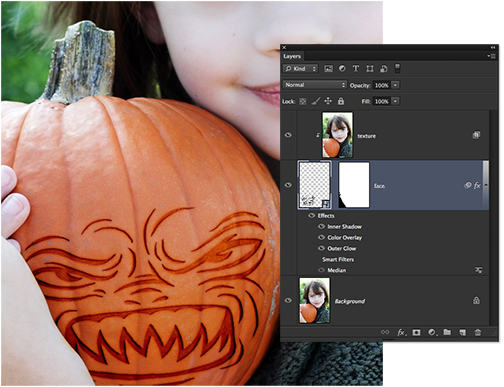Select the face layer smart object thumbnail

314,185
